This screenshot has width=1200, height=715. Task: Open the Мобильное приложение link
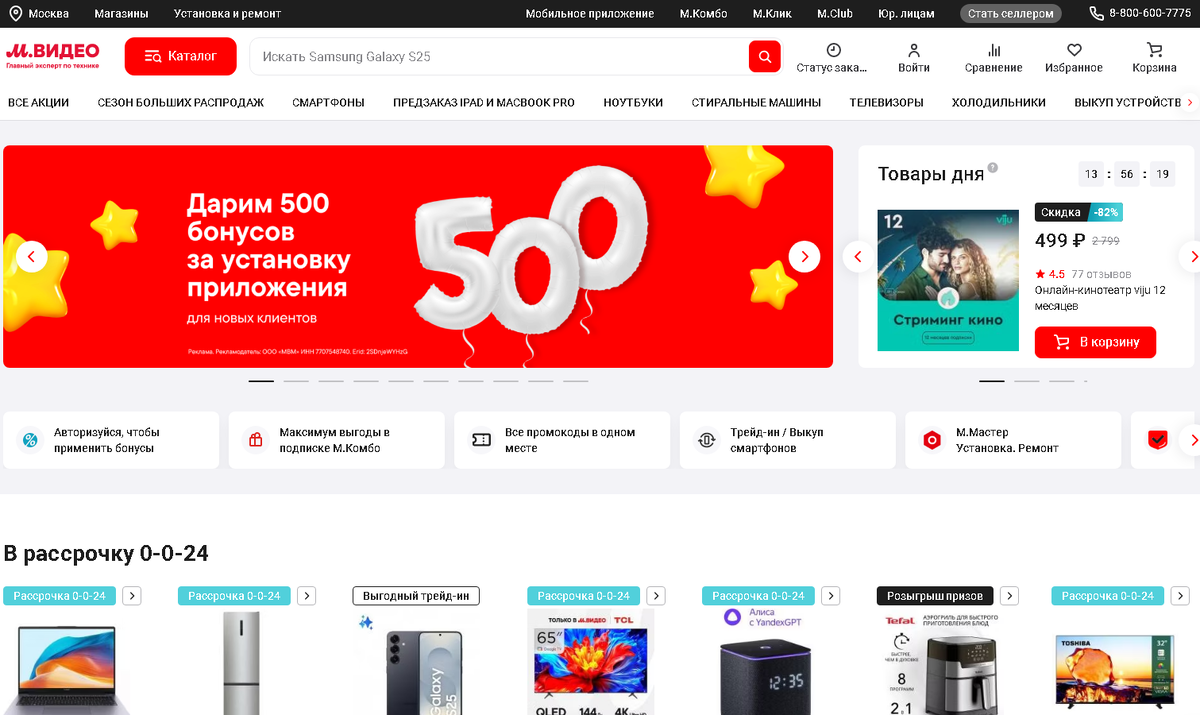coord(590,14)
